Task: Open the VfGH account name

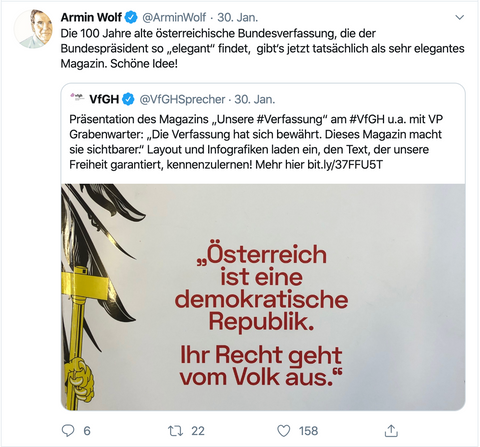Action: click(104, 99)
